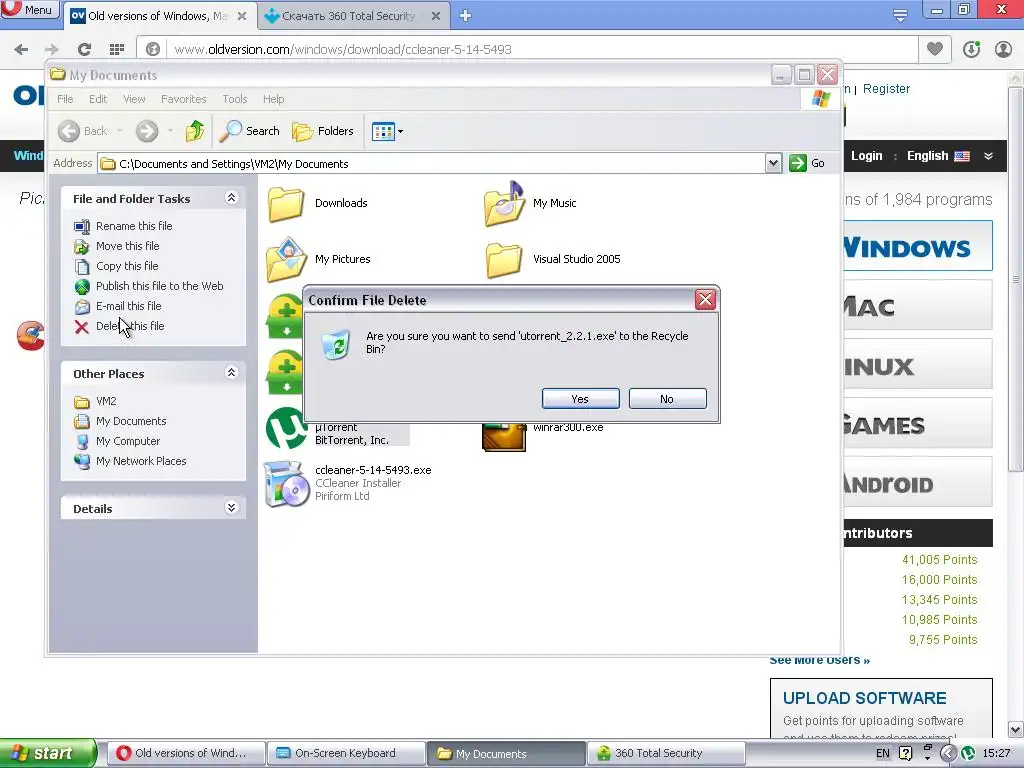Screen dimensions: 1024x768
Task: Click the Back toolbar button in My Documents
Action: pyautogui.click(x=82, y=131)
